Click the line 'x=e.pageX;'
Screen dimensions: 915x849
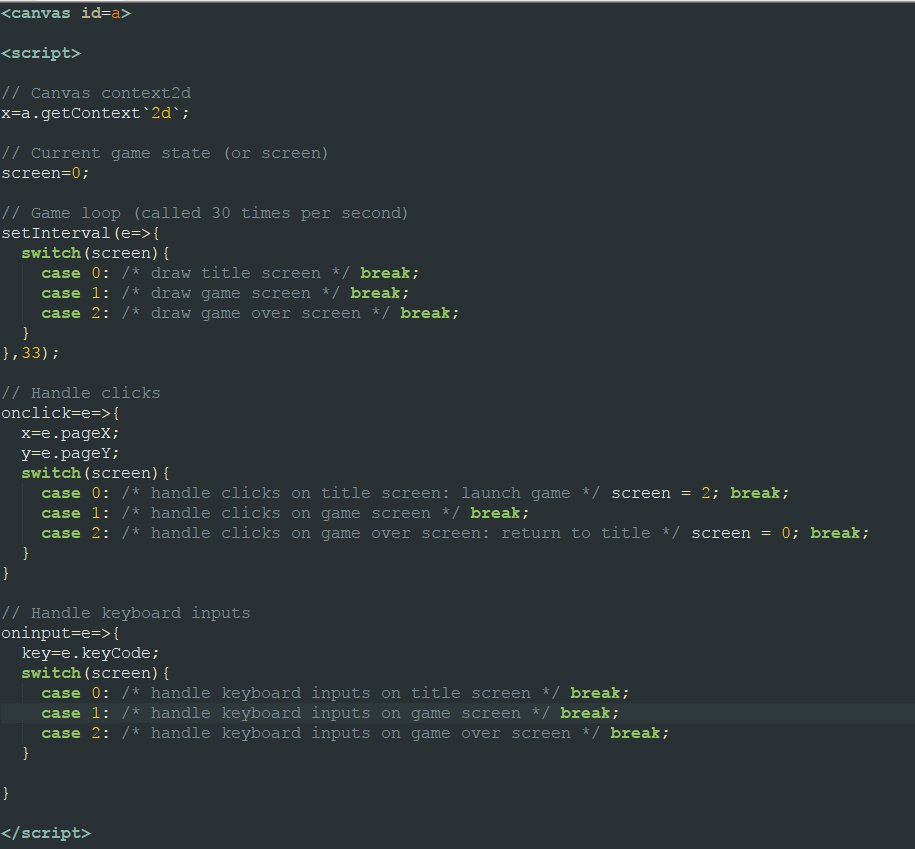click(70, 433)
